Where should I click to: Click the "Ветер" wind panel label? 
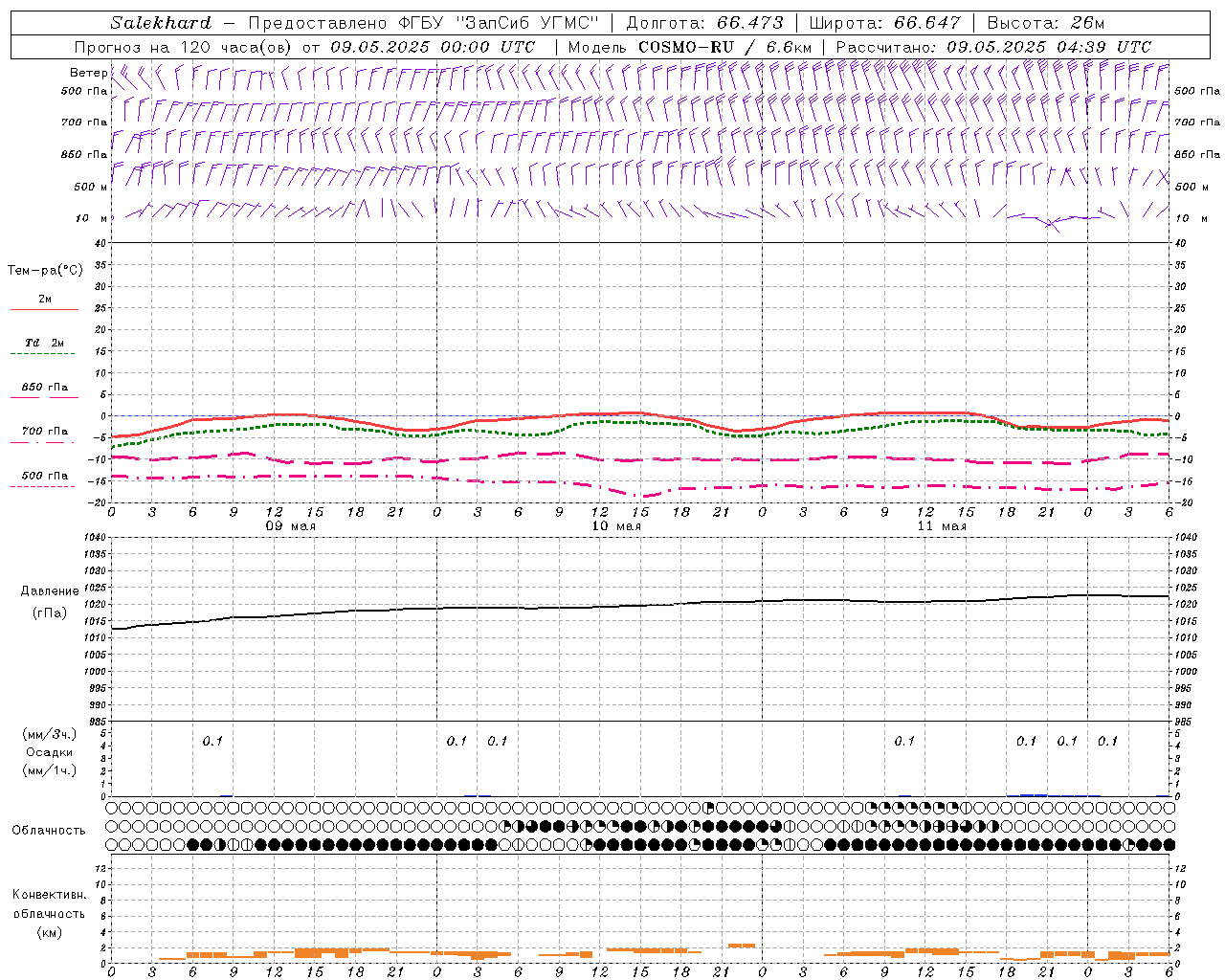click(88, 73)
